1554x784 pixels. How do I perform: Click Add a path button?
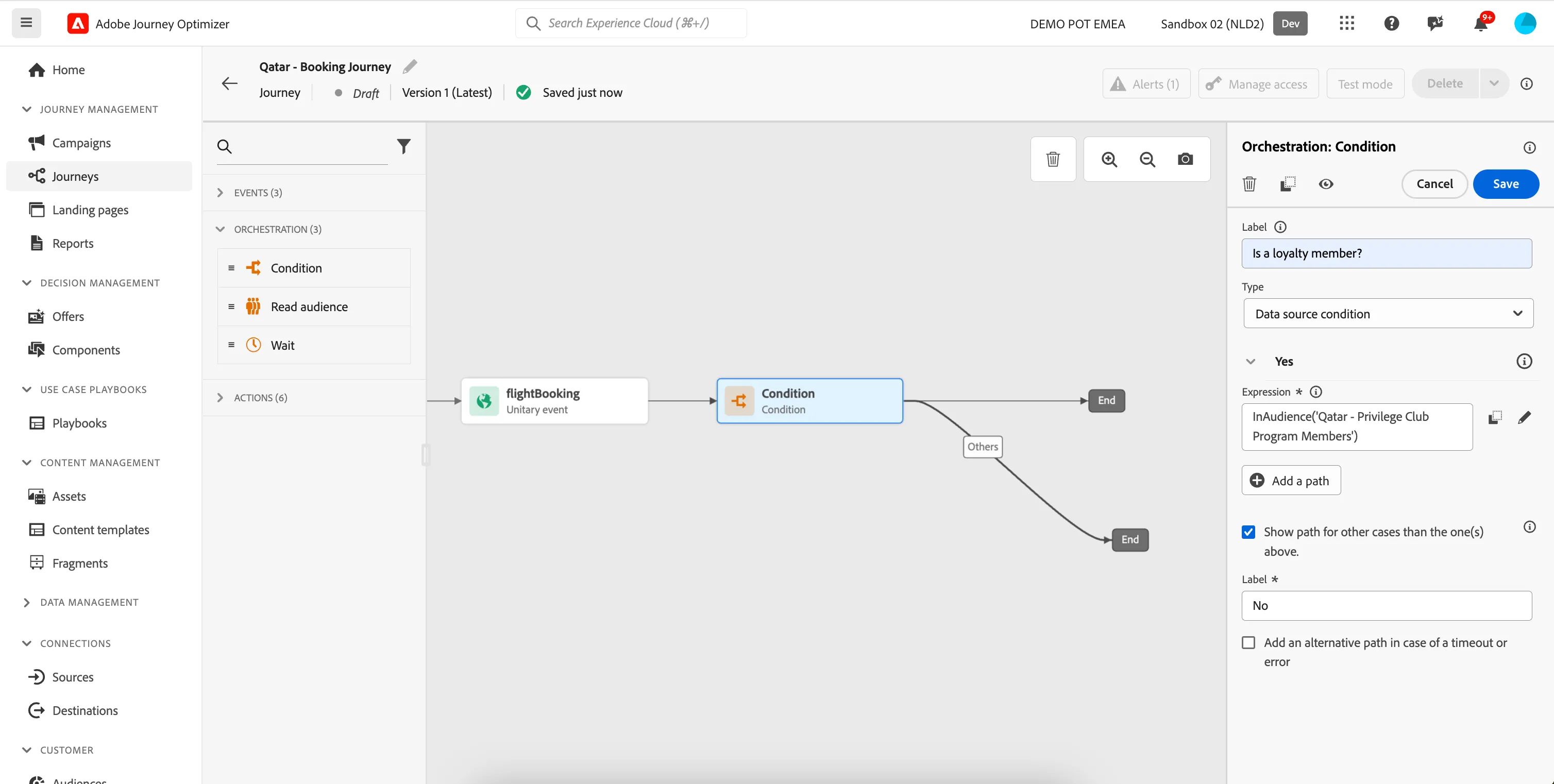1291,481
